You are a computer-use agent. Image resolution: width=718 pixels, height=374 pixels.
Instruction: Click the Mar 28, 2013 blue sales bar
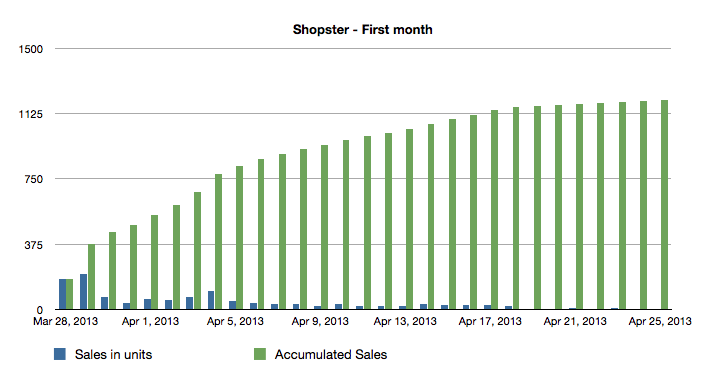tap(62, 294)
